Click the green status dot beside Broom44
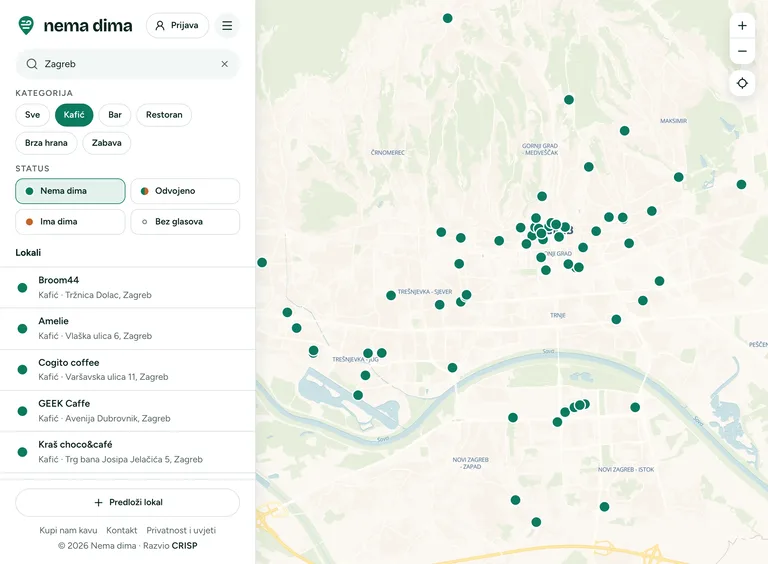Screen dimensions: 768x564 click(x=22, y=288)
